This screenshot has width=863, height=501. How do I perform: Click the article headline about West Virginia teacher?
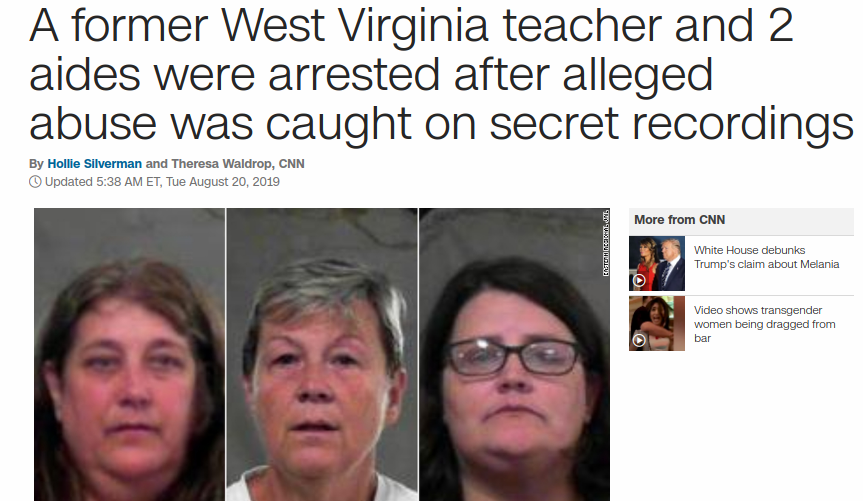coord(440,74)
